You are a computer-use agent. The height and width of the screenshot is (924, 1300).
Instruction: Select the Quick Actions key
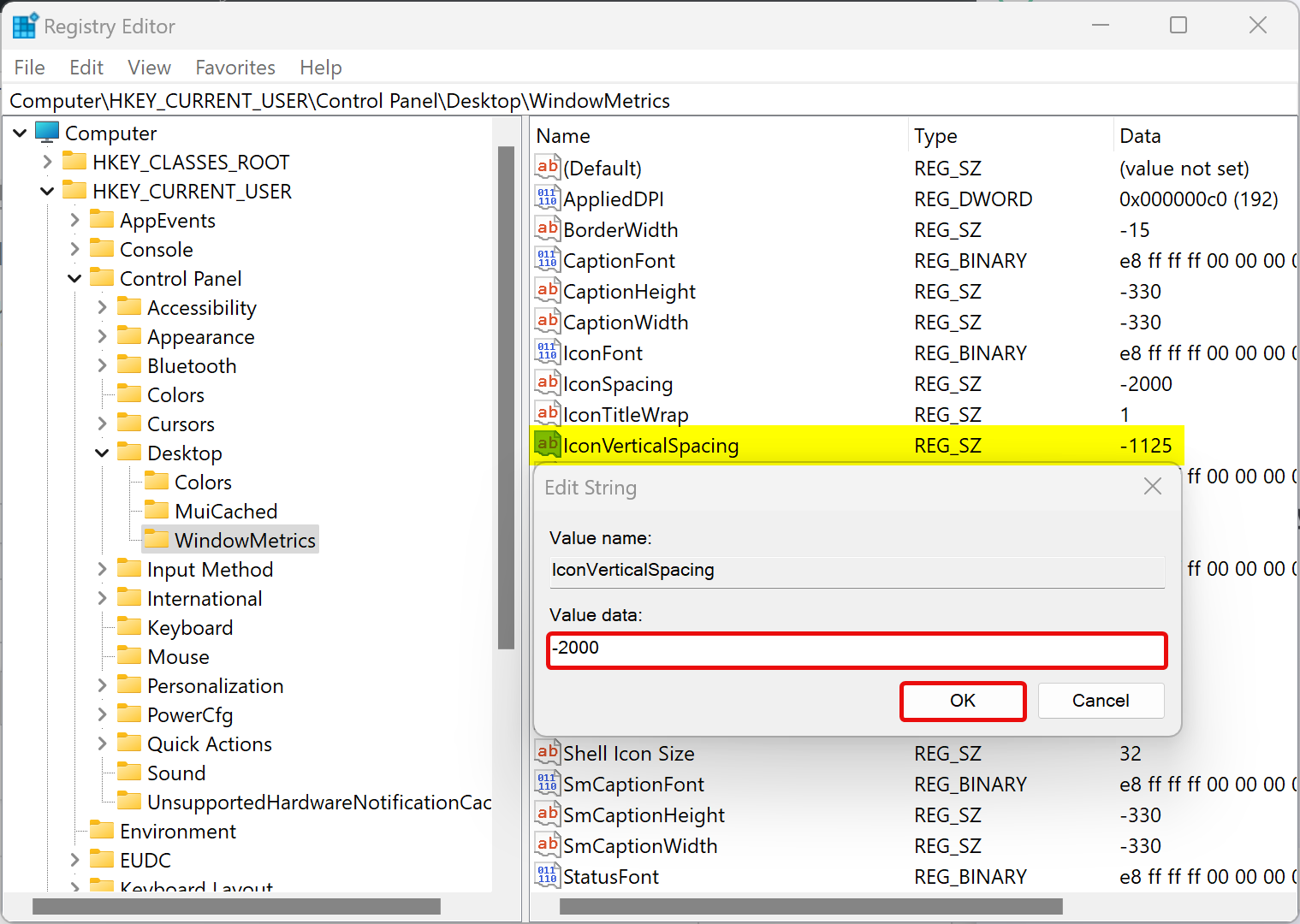tap(210, 744)
